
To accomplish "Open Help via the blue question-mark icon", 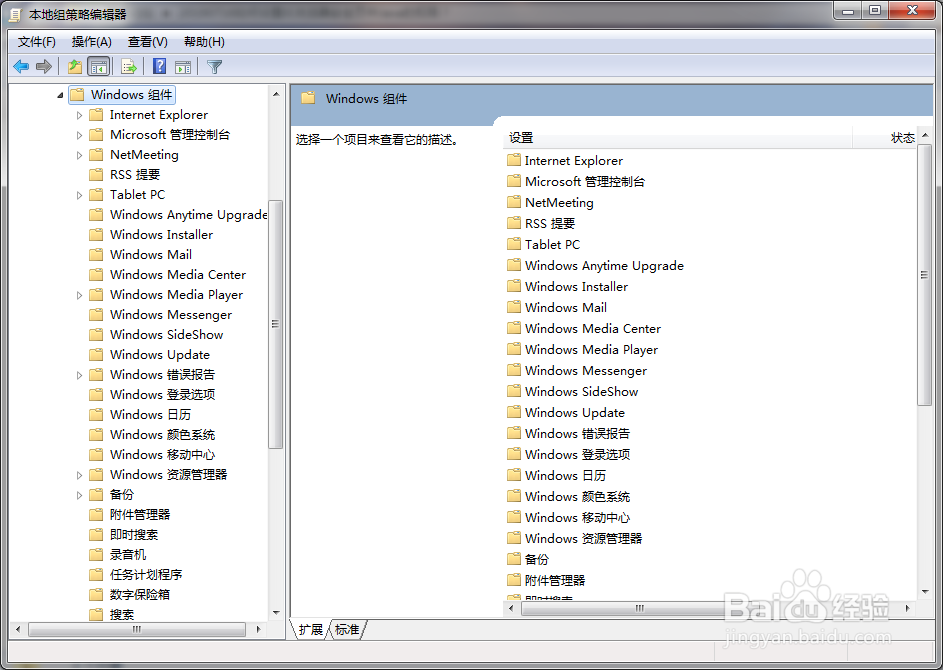I will (159, 66).
